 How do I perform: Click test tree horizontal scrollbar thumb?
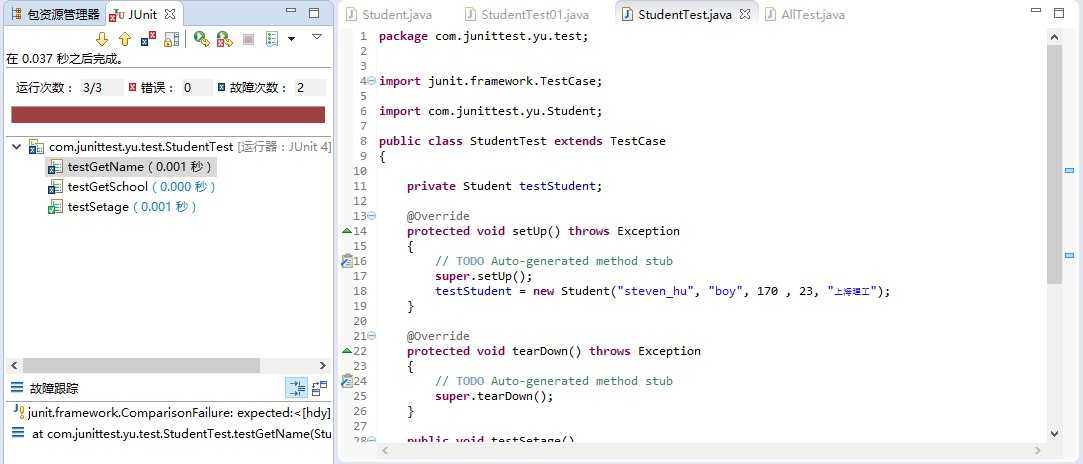pos(141,365)
